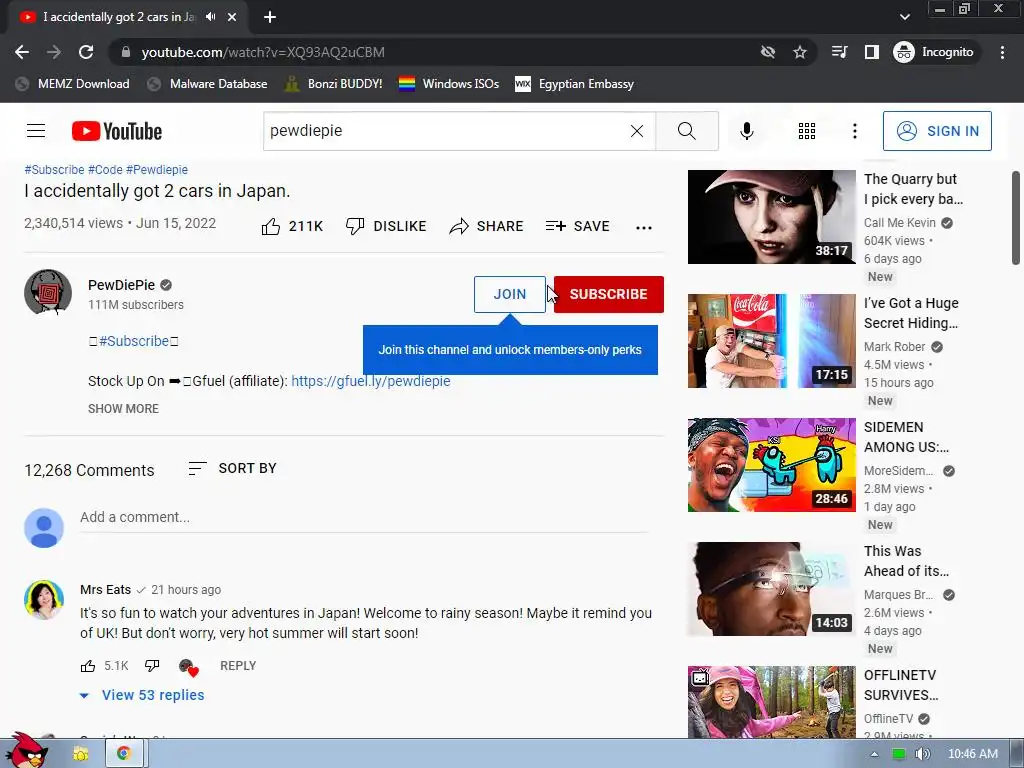Open Mark Rober Secret Hiding thumbnail
Image resolution: width=1024 pixels, height=768 pixels.
coord(771,341)
